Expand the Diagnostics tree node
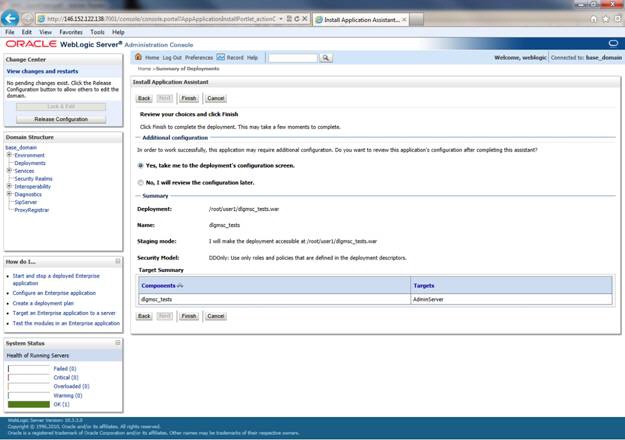The height and width of the screenshot is (440, 625). point(9,194)
